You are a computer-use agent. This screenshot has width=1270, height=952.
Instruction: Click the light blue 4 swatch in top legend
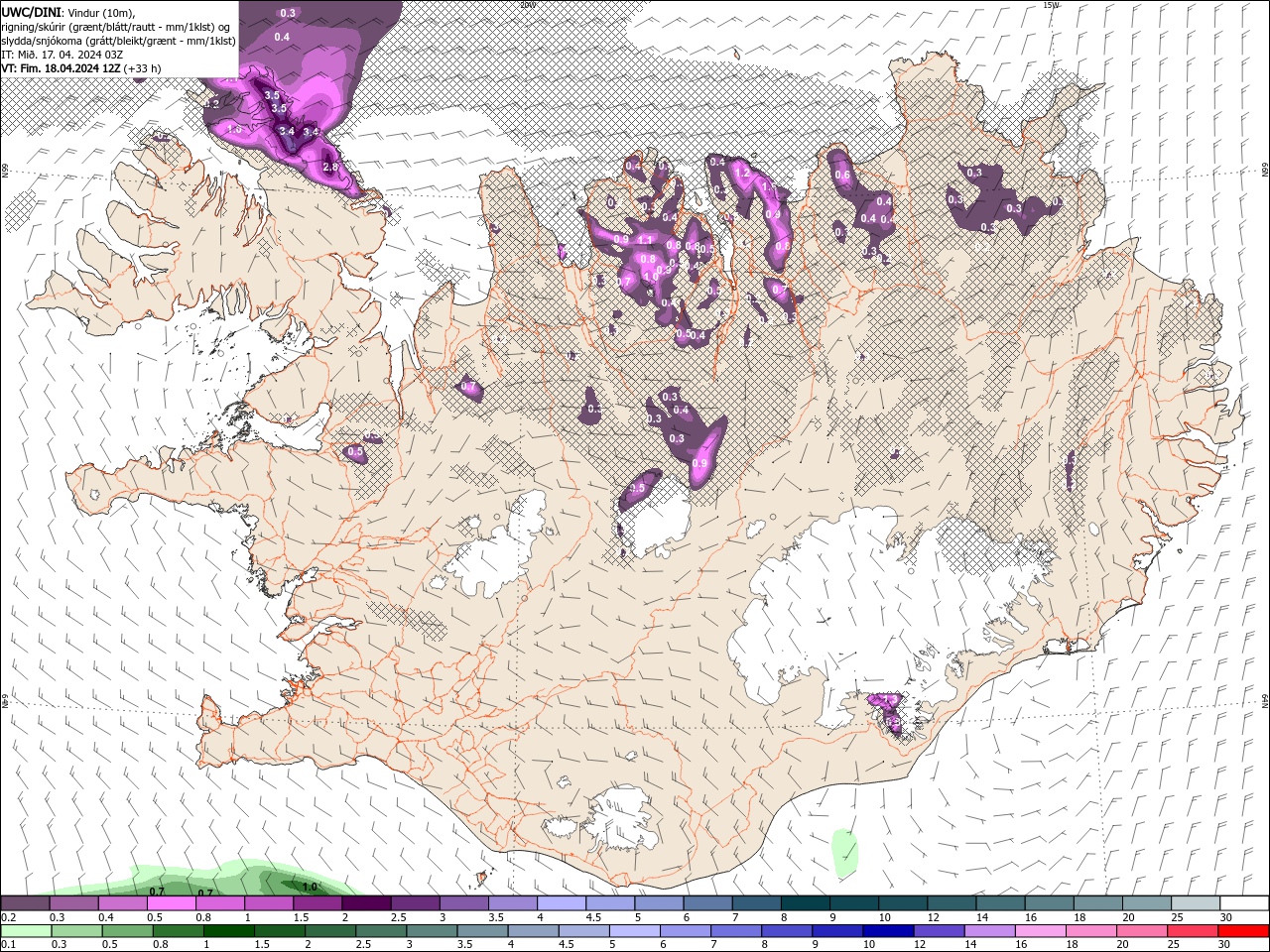point(562,903)
